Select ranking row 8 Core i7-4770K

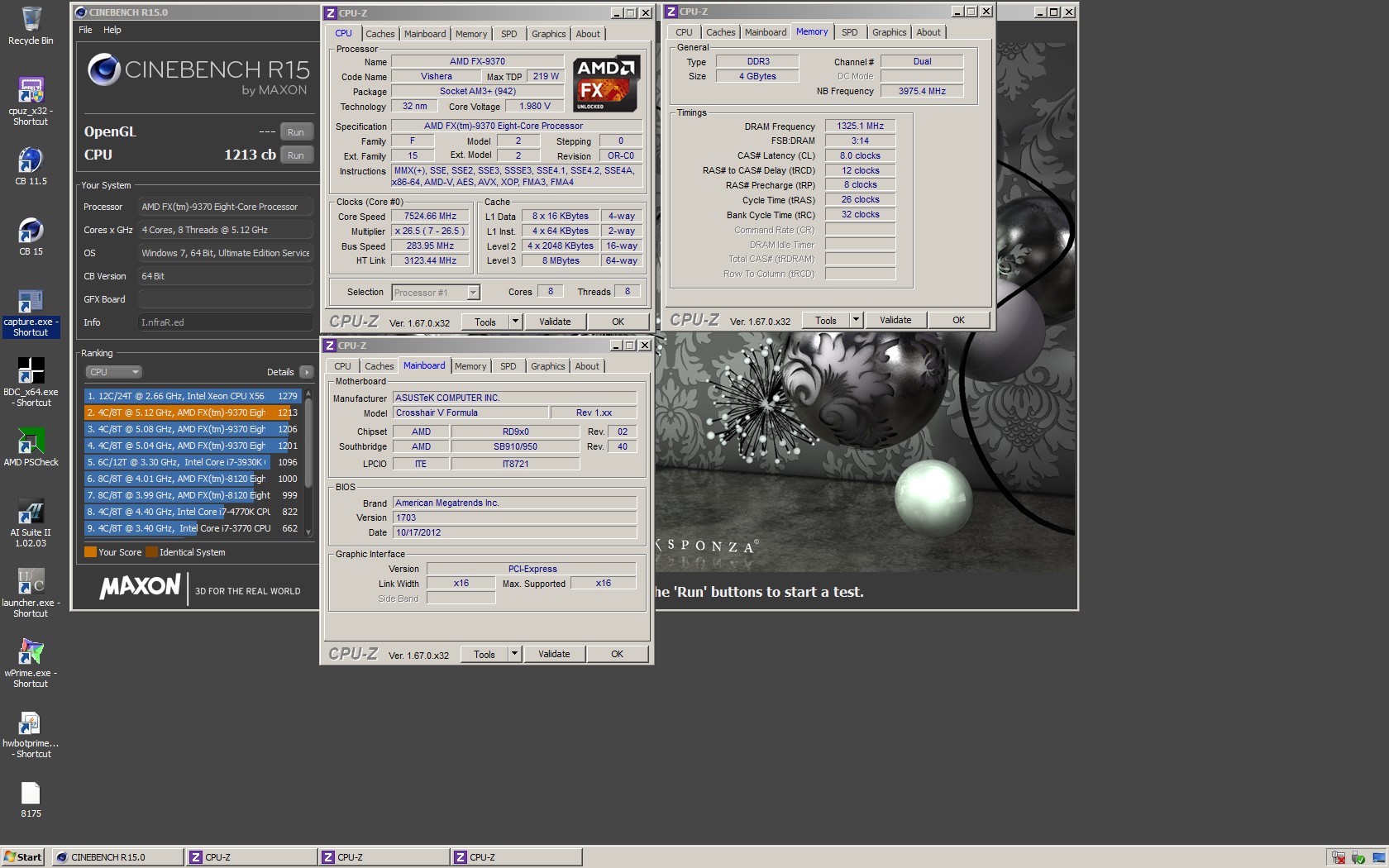pos(193,512)
